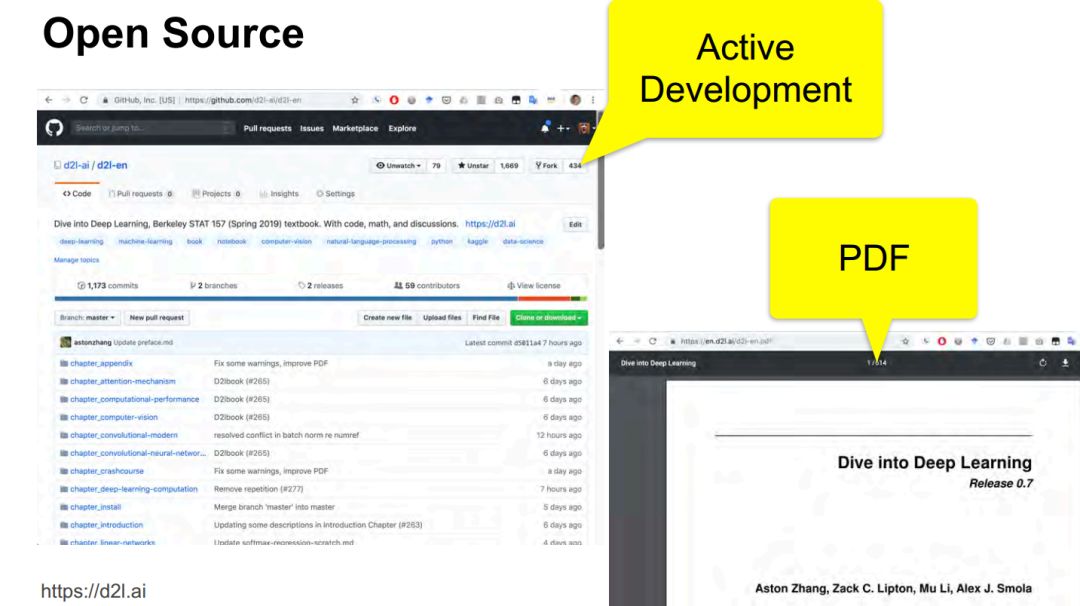Click the PDF viewer rotate icon

[1043, 363]
